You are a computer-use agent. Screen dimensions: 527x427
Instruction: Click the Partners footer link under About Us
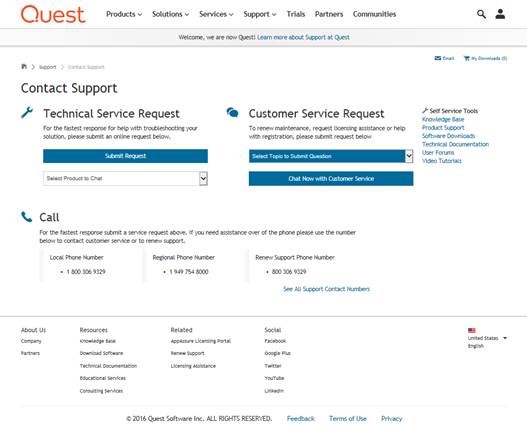click(x=30, y=353)
